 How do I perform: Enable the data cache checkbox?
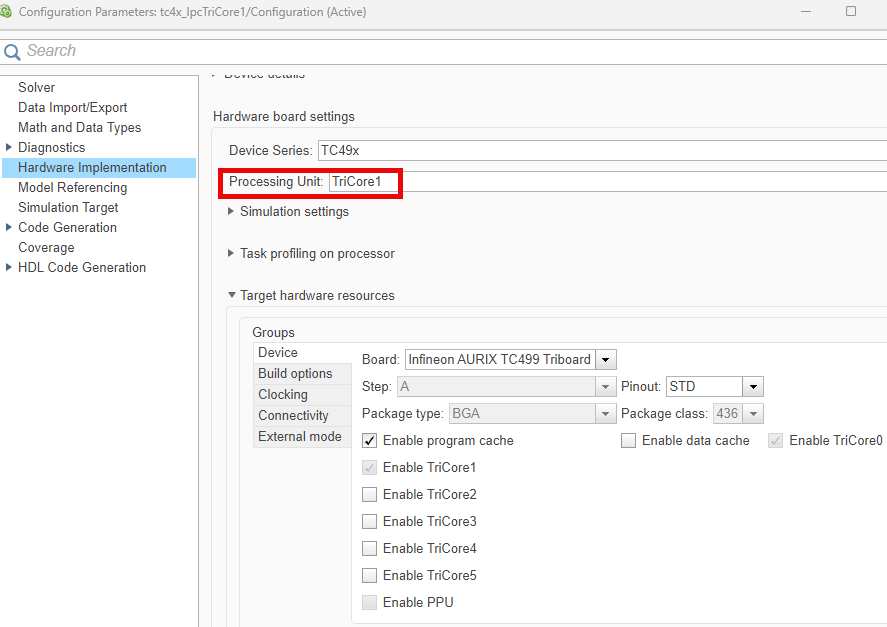(x=629, y=441)
